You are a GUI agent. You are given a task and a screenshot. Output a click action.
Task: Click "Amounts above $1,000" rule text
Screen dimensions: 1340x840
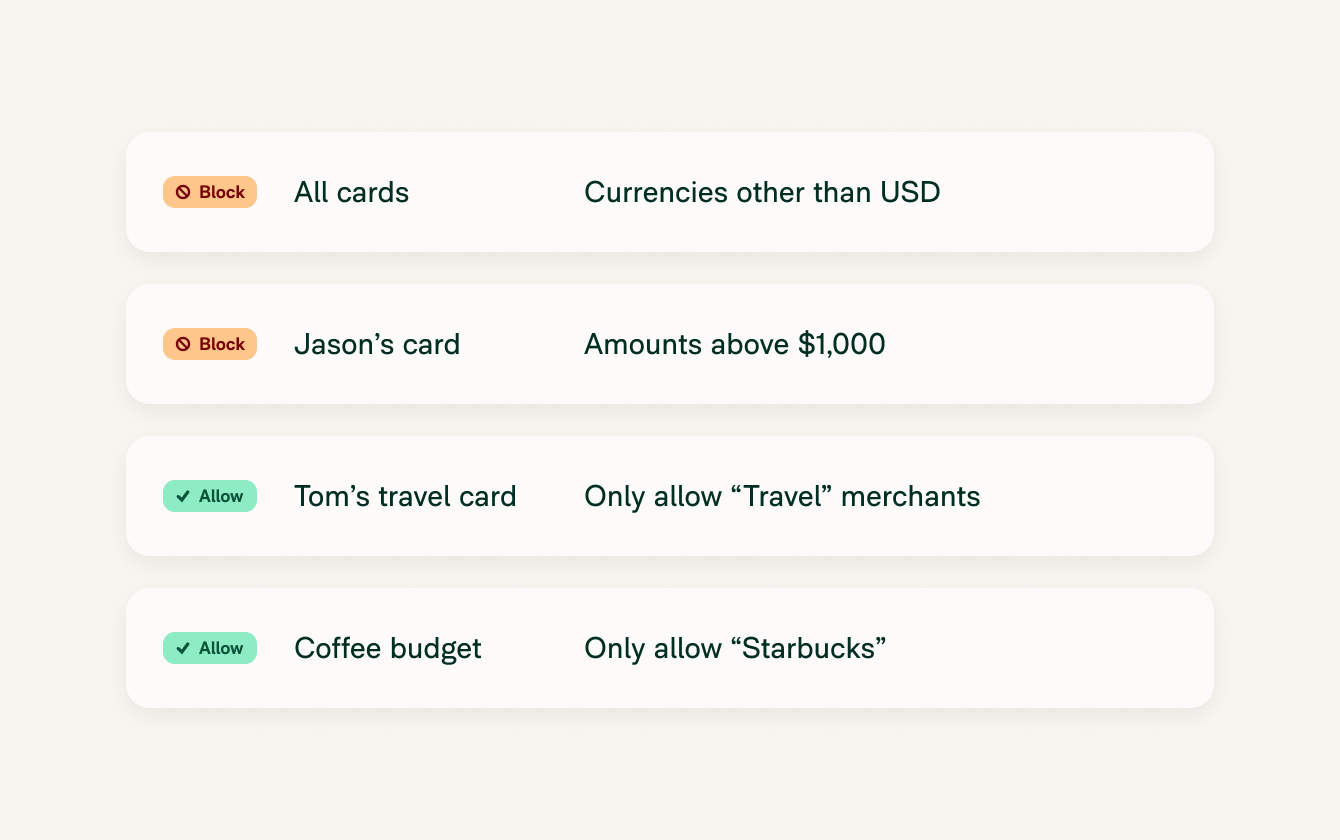(x=735, y=344)
